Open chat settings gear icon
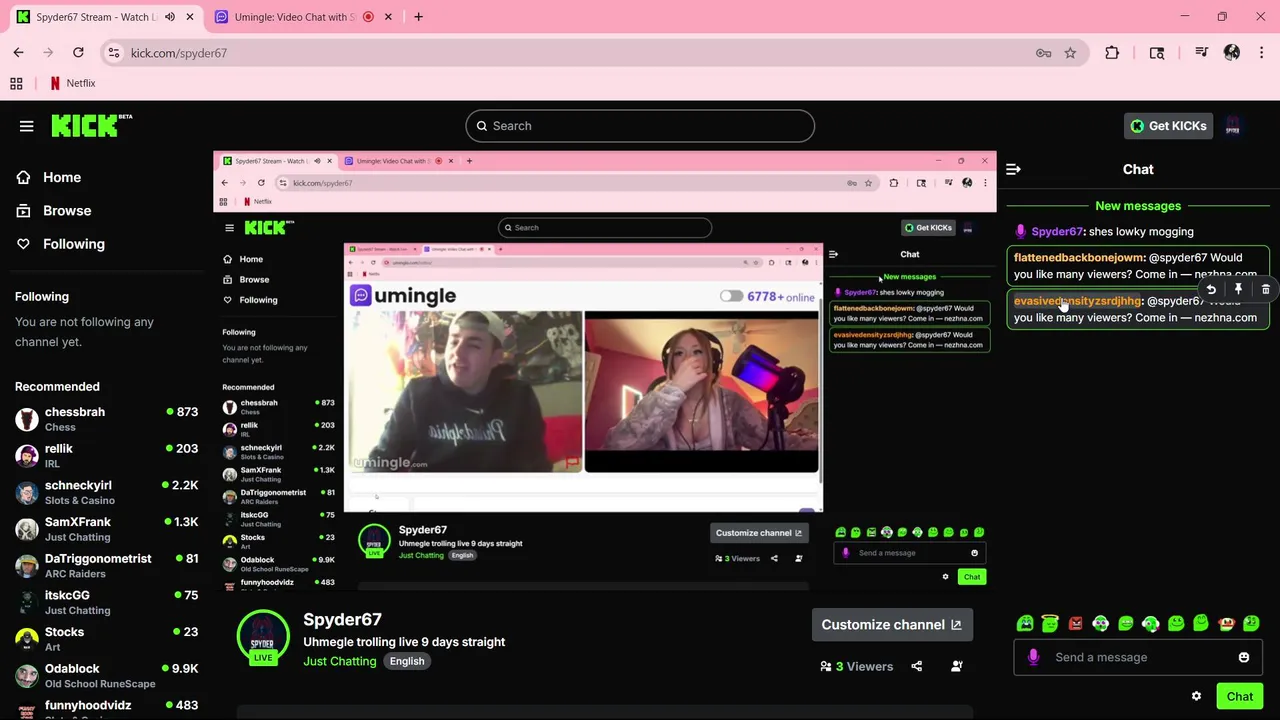The height and width of the screenshot is (720, 1280). tap(1196, 696)
